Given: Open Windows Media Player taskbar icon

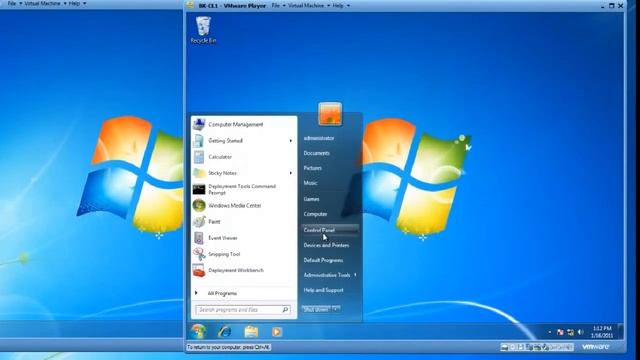Looking at the screenshot, I should (x=277, y=332).
